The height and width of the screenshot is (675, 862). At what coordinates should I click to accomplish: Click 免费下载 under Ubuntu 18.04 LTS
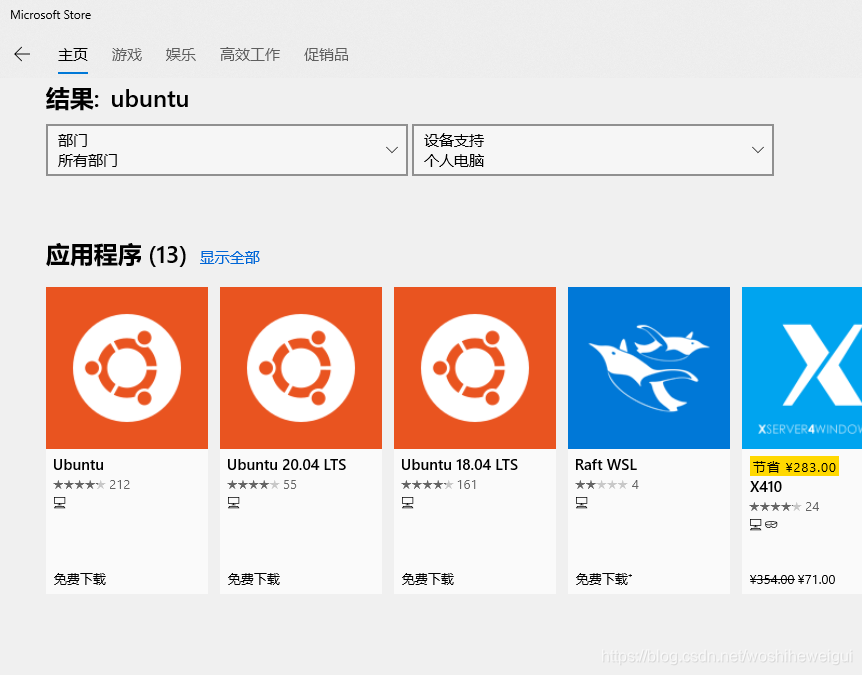(428, 579)
